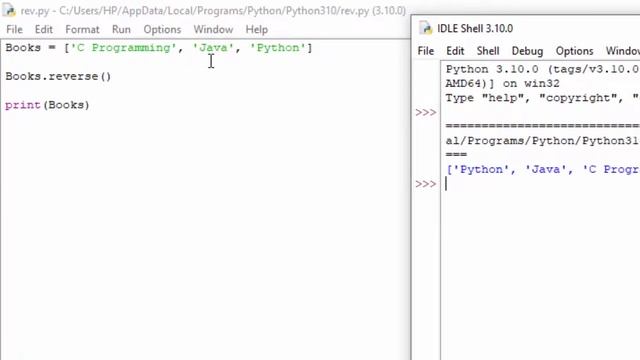This screenshot has width=640, height=360.
Task: Click the reversed list output in shell
Action: (x=542, y=169)
